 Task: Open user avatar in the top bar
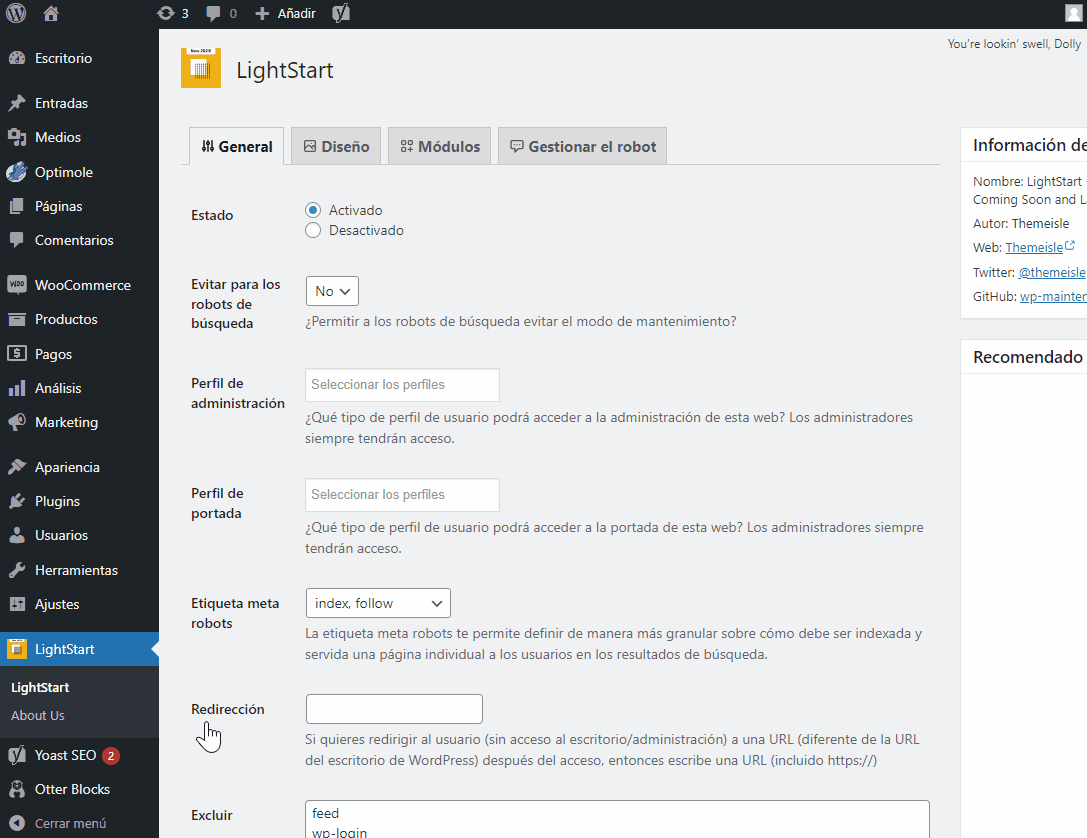pos(1073,13)
